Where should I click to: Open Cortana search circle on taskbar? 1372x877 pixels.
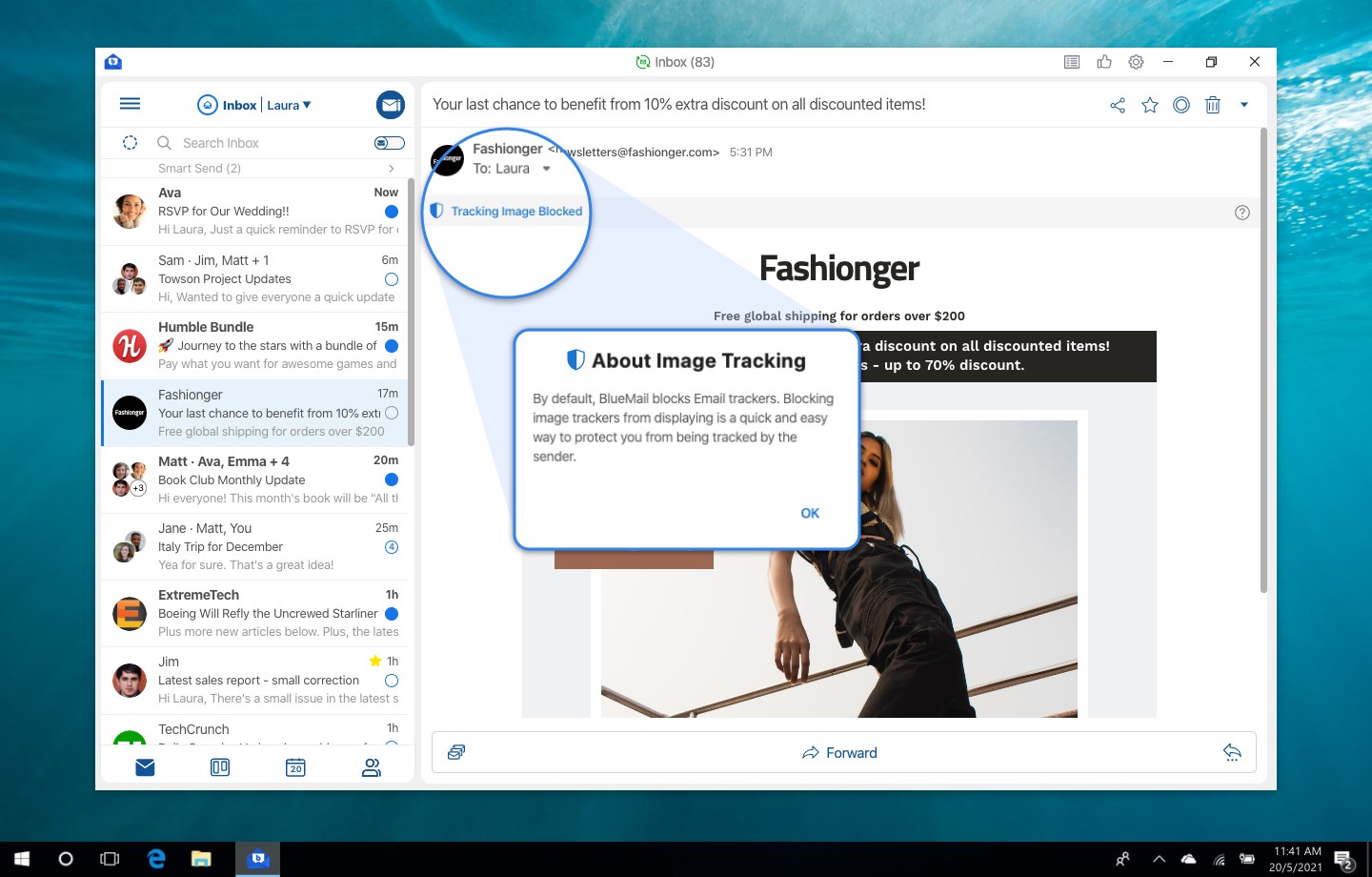click(x=66, y=859)
